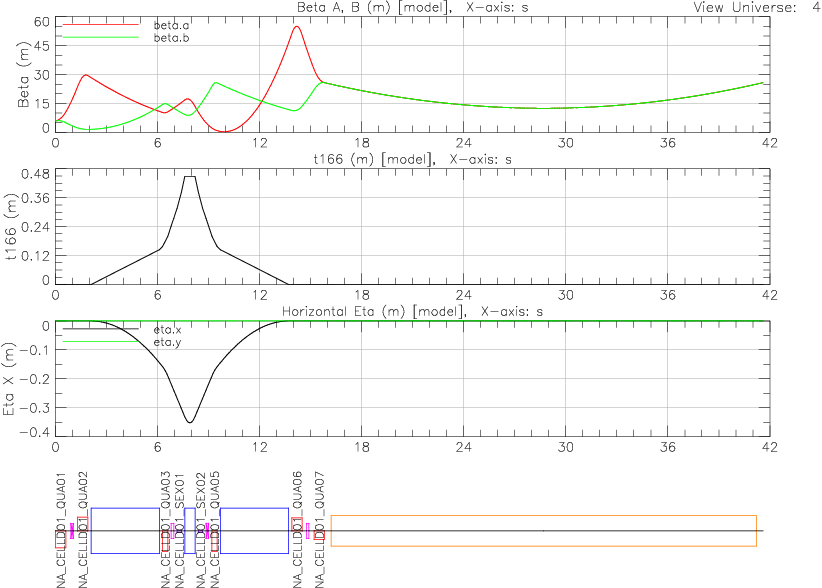Screen dimensions: 822x588
Task: Click the NA_CELLD01_QUA07 element label
Action: (320, 530)
